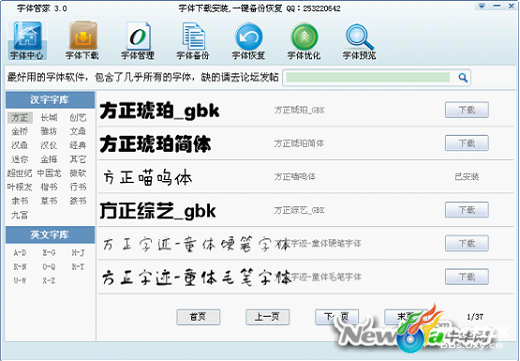The height and width of the screenshot is (361, 520).
Task: Download the 方正字迹-童体毛笔字体 font
Action: coord(467,277)
